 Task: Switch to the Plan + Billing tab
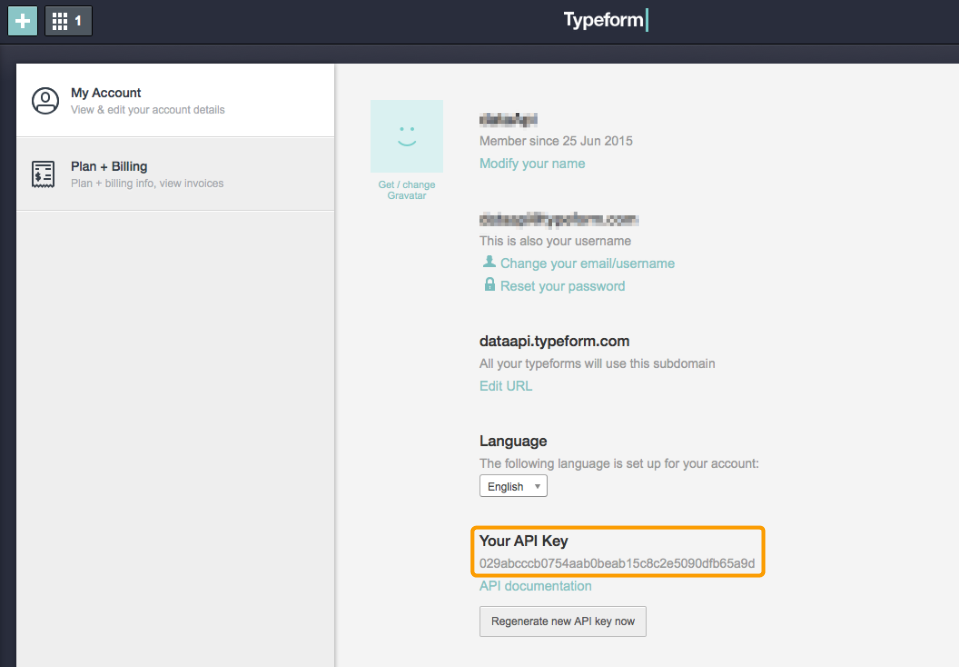pos(175,174)
